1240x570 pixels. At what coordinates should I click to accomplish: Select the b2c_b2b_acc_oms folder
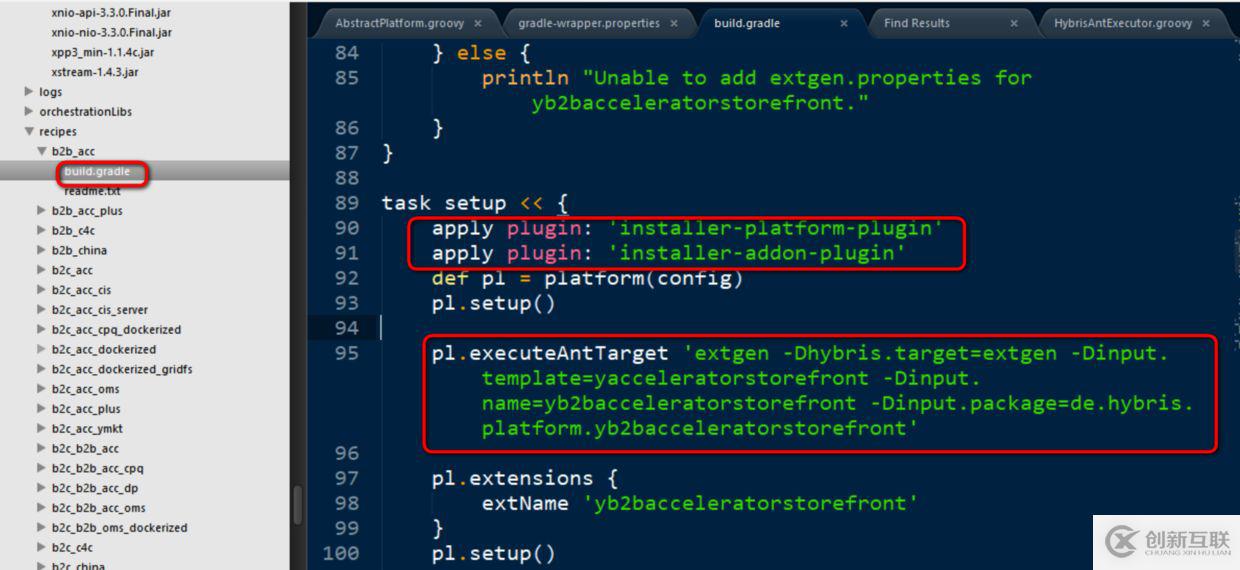tap(99, 508)
